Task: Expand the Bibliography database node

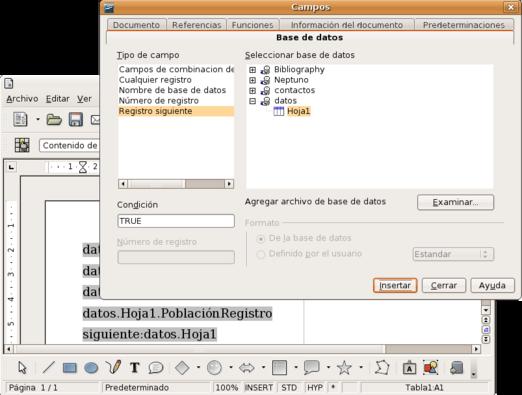Action: coord(253,70)
